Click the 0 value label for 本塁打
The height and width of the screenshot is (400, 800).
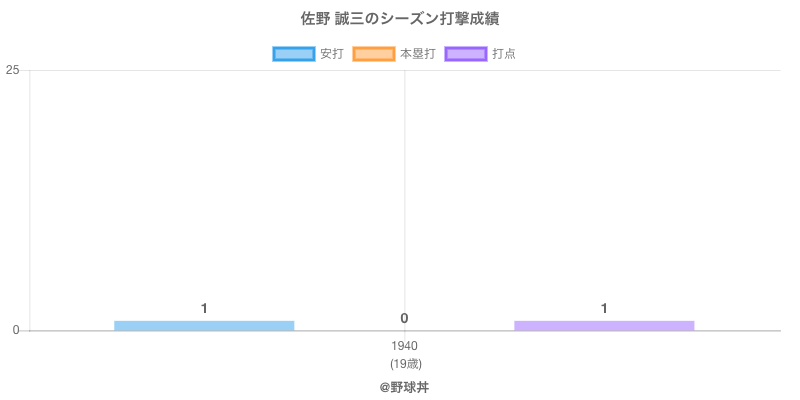point(404,318)
